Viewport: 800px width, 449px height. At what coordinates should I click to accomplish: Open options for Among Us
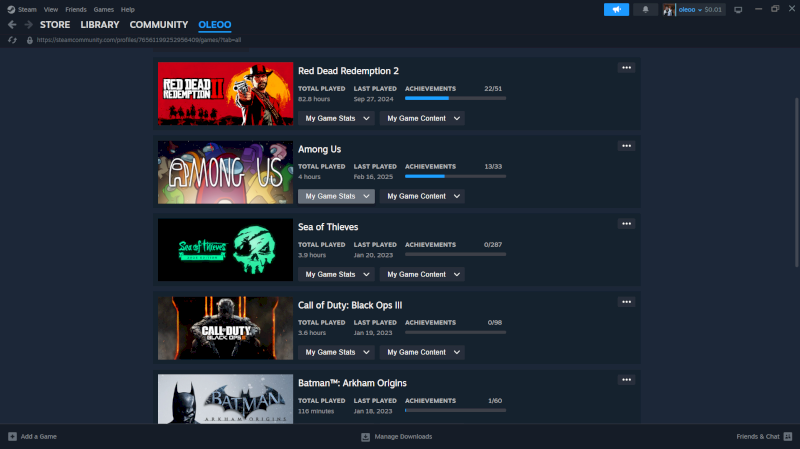[x=626, y=146]
